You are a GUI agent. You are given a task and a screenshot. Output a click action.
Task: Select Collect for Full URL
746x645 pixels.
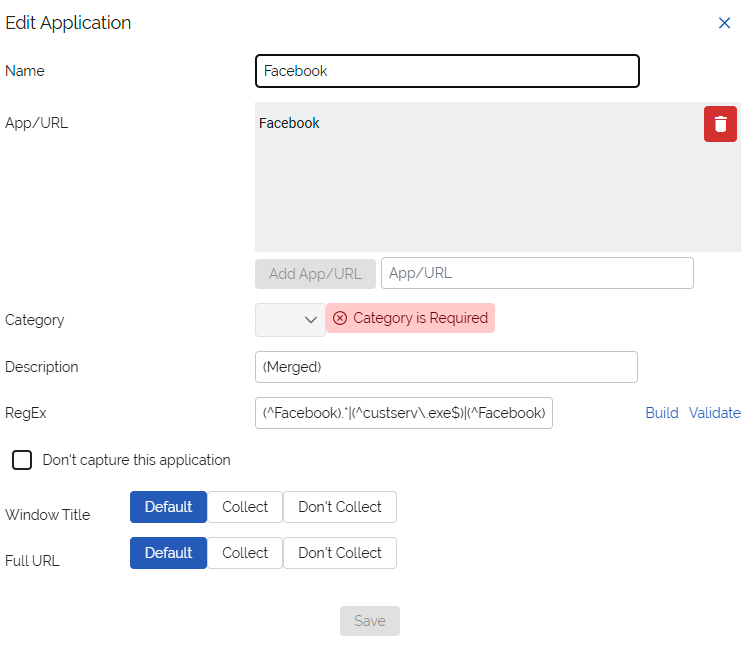point(245,553)
